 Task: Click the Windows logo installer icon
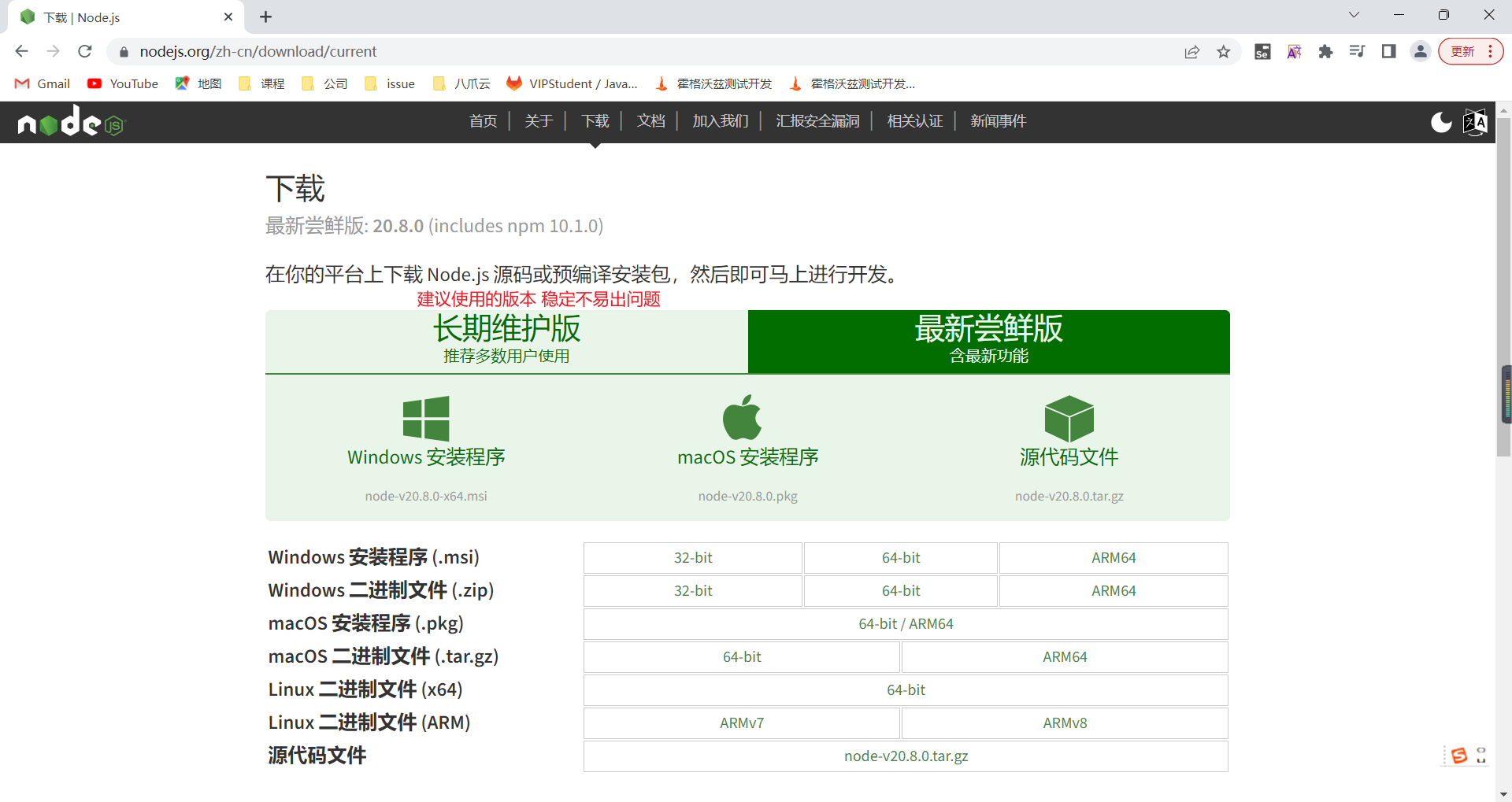point(426,418)
